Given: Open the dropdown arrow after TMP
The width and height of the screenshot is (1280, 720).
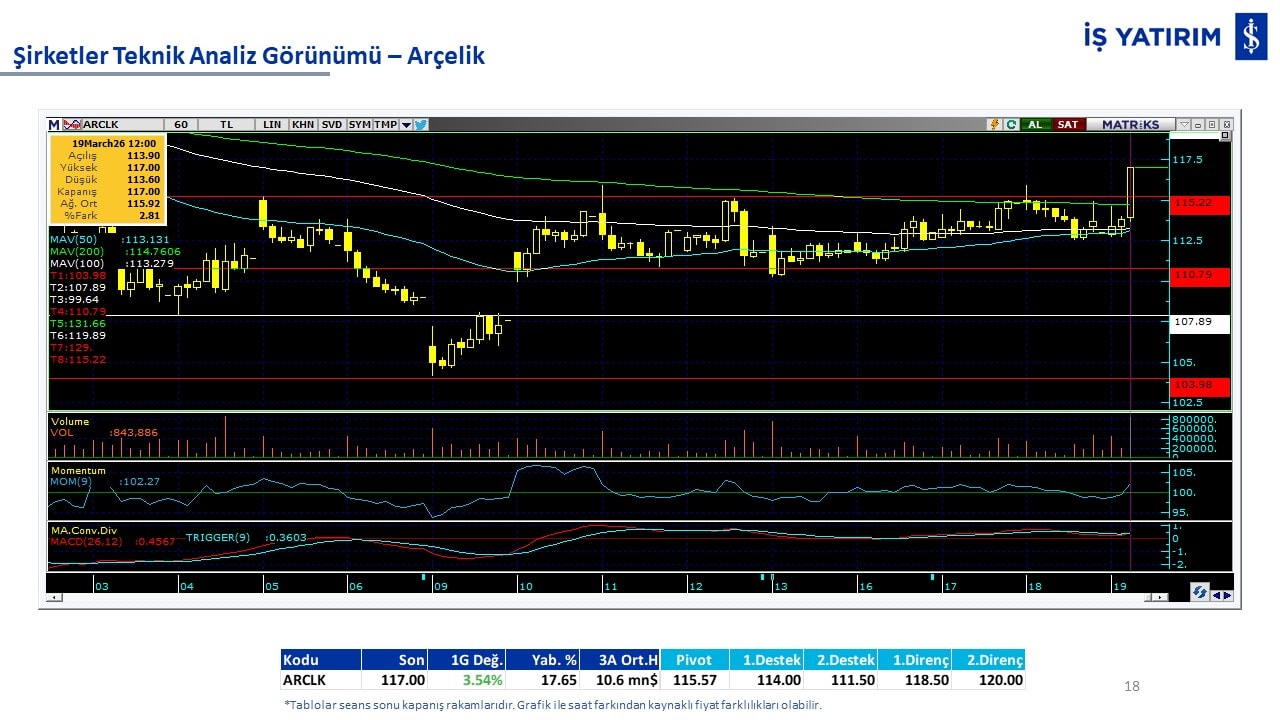Looking at the screenshot, I should pyautogui.click(x=406, y=125).
